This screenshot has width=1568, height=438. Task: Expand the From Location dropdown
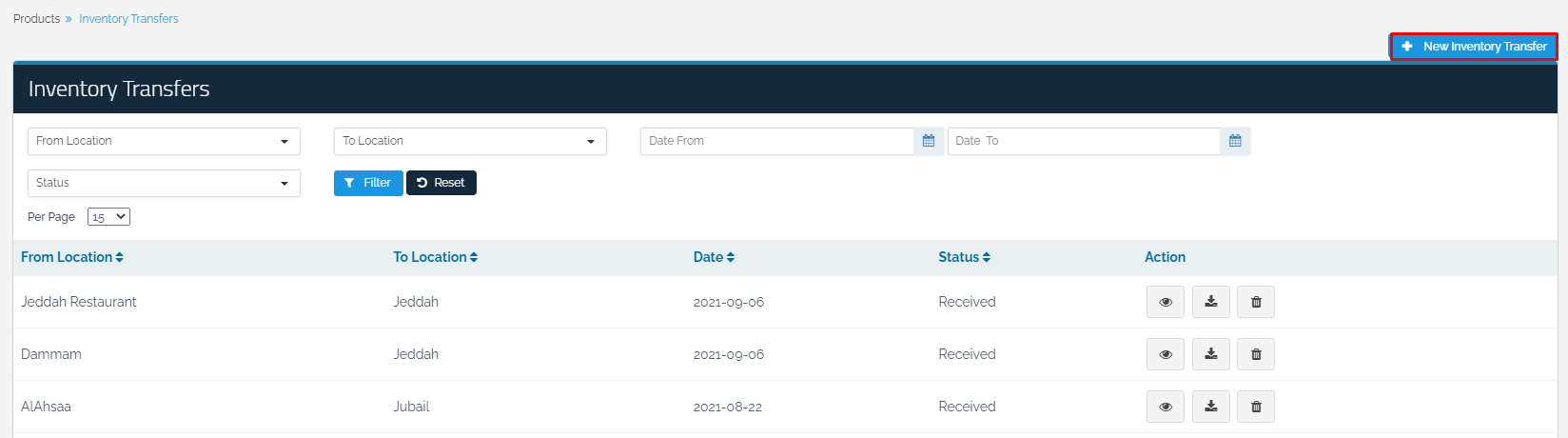pyautogui.click(x=164, y=141)
